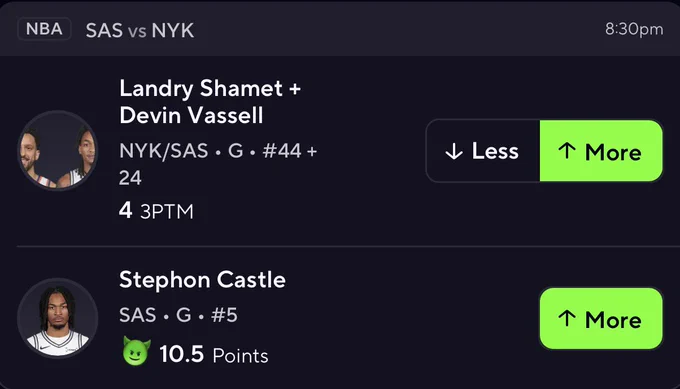The height and width of the screenshot is (389, 680).
Task: Click the NYK team abbreviation in header
Action: pos(173,30)
